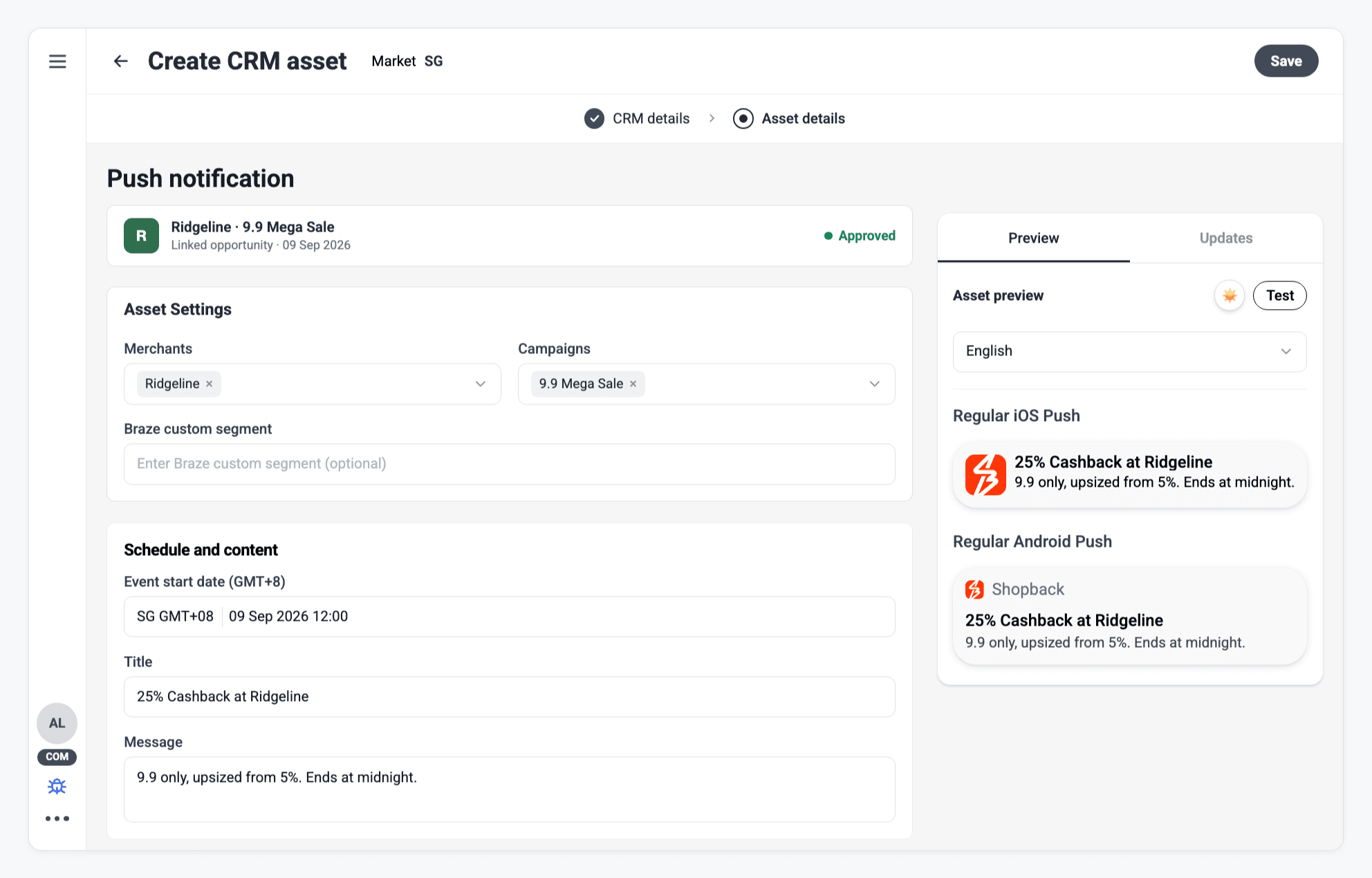The image size is (1372, 878).
Task: Click the Shopback app name in Android preview
Action: pyautogui.click(x=1028, y=590)
